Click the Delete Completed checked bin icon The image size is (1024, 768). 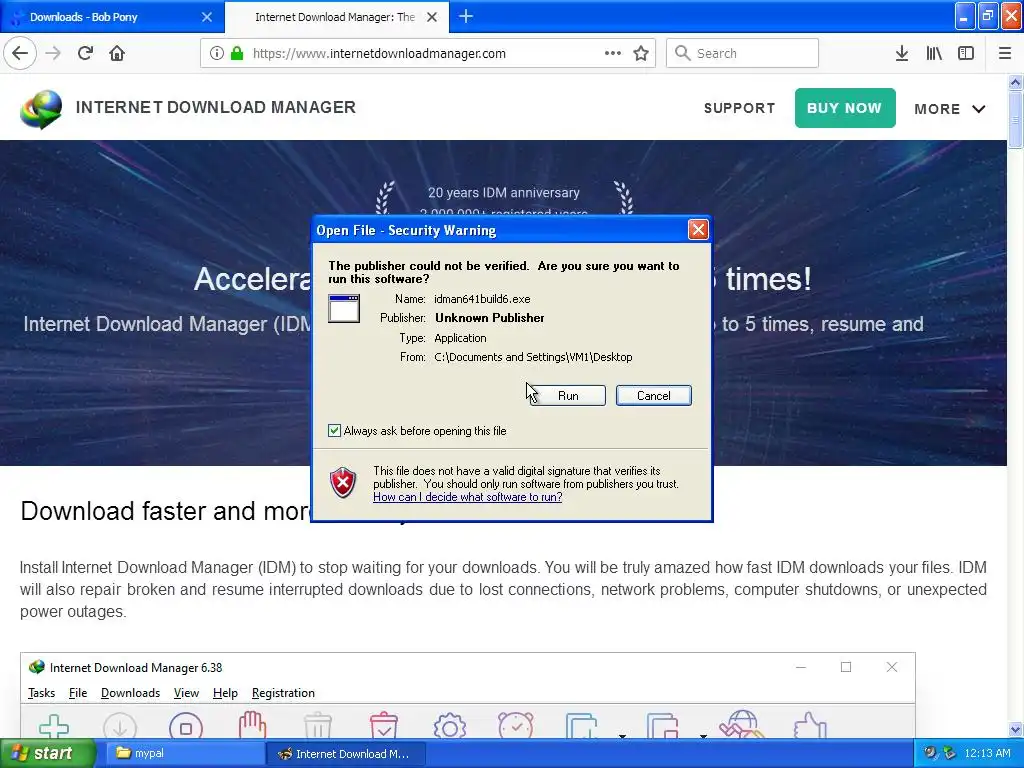pos(384,725)
